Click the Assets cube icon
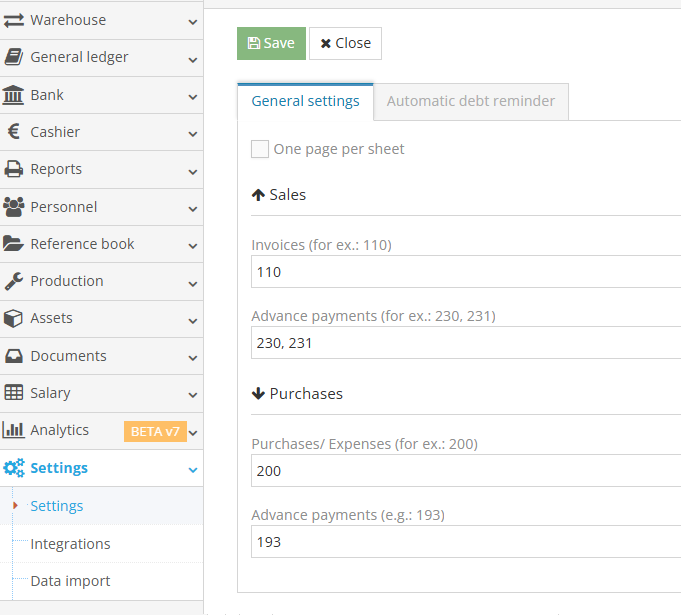The height and width of the screenshot is (615, 681). coord(14,318)
